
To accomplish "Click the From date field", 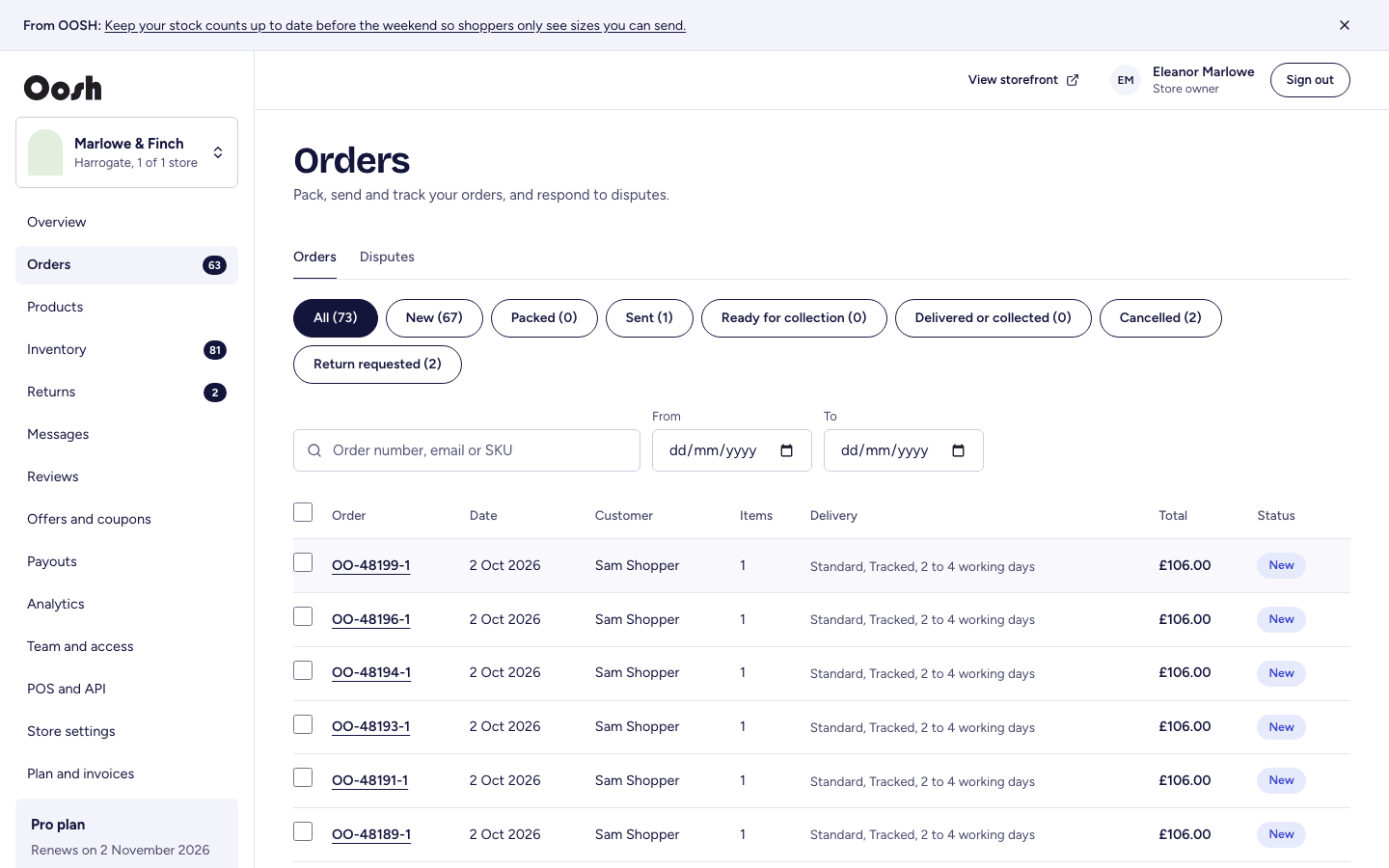I will [732, 450].
